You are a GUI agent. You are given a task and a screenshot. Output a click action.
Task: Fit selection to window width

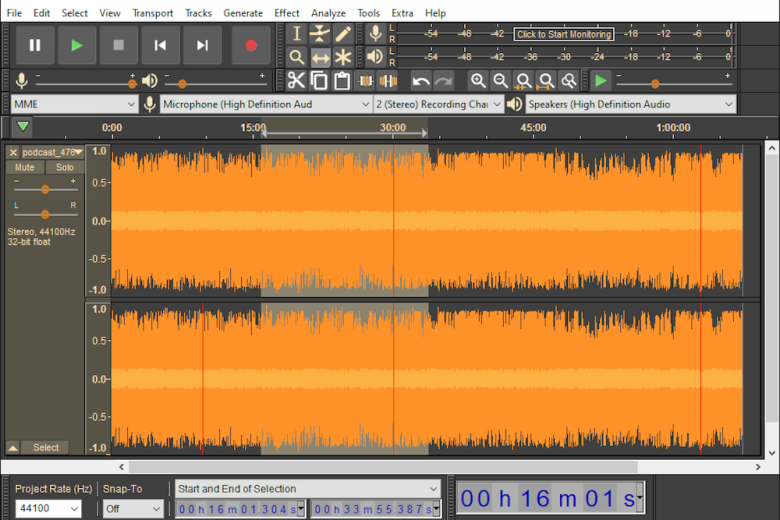click(x=523, y=81)
